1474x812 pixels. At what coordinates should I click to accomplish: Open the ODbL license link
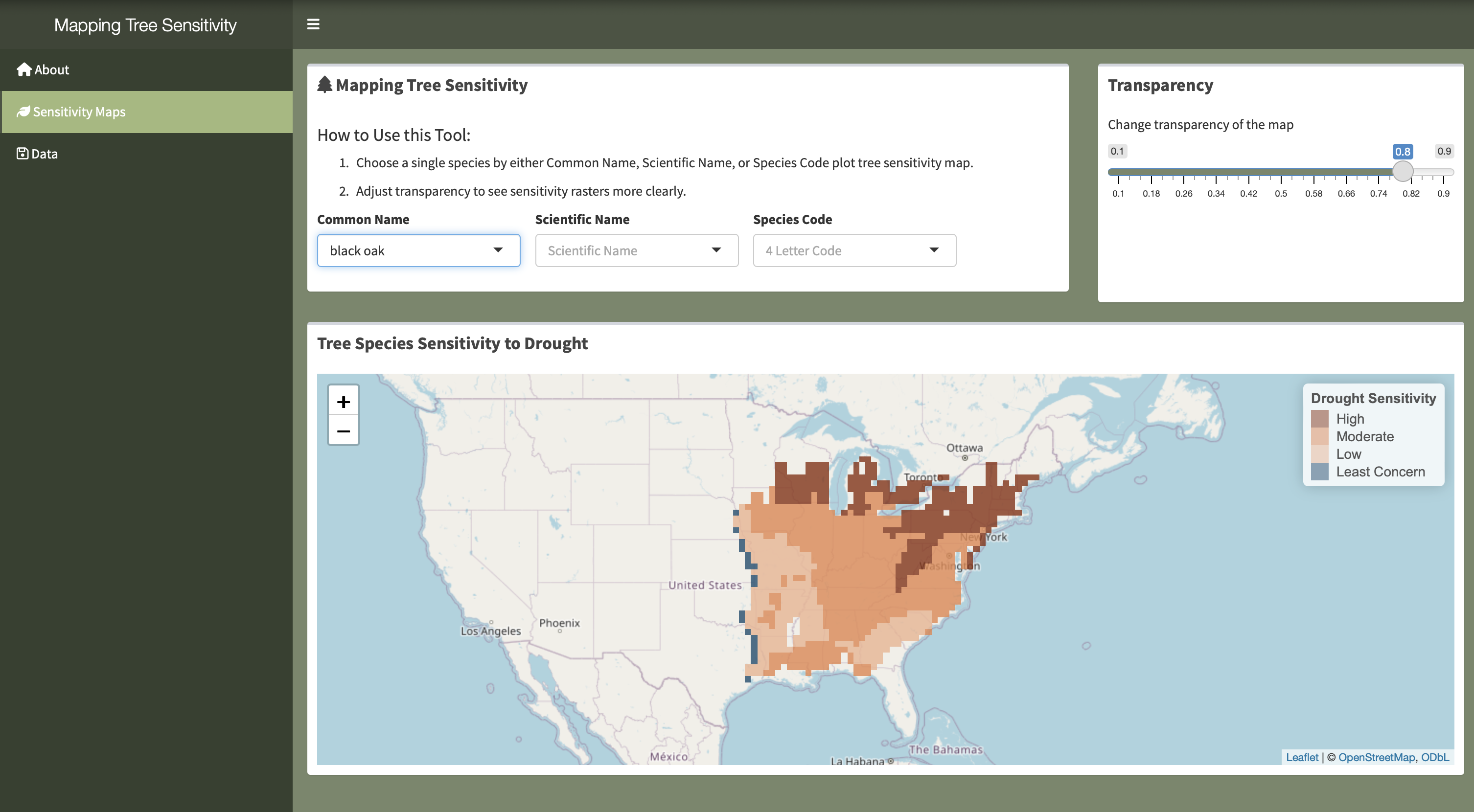[1435, 757]
